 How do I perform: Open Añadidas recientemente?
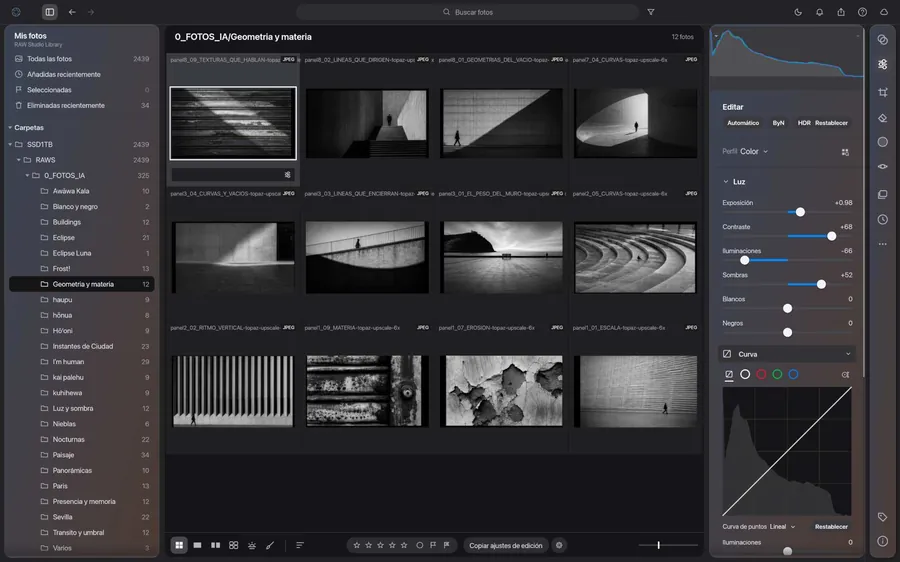pyautogui.click(x=82, y=74)
